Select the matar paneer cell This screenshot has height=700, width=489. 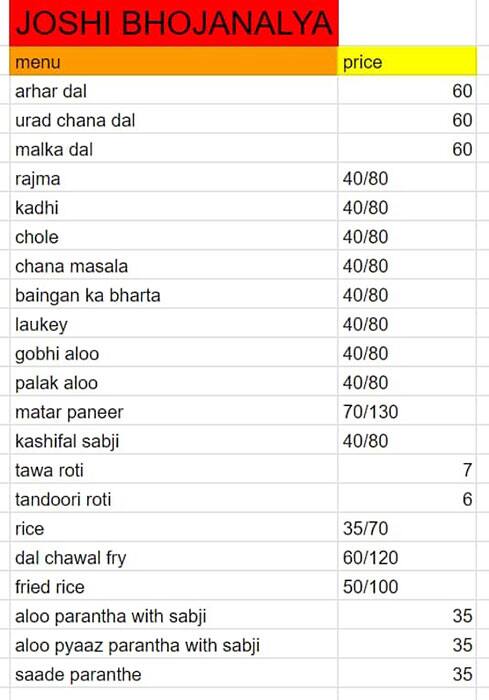click(x=174, y=411)
